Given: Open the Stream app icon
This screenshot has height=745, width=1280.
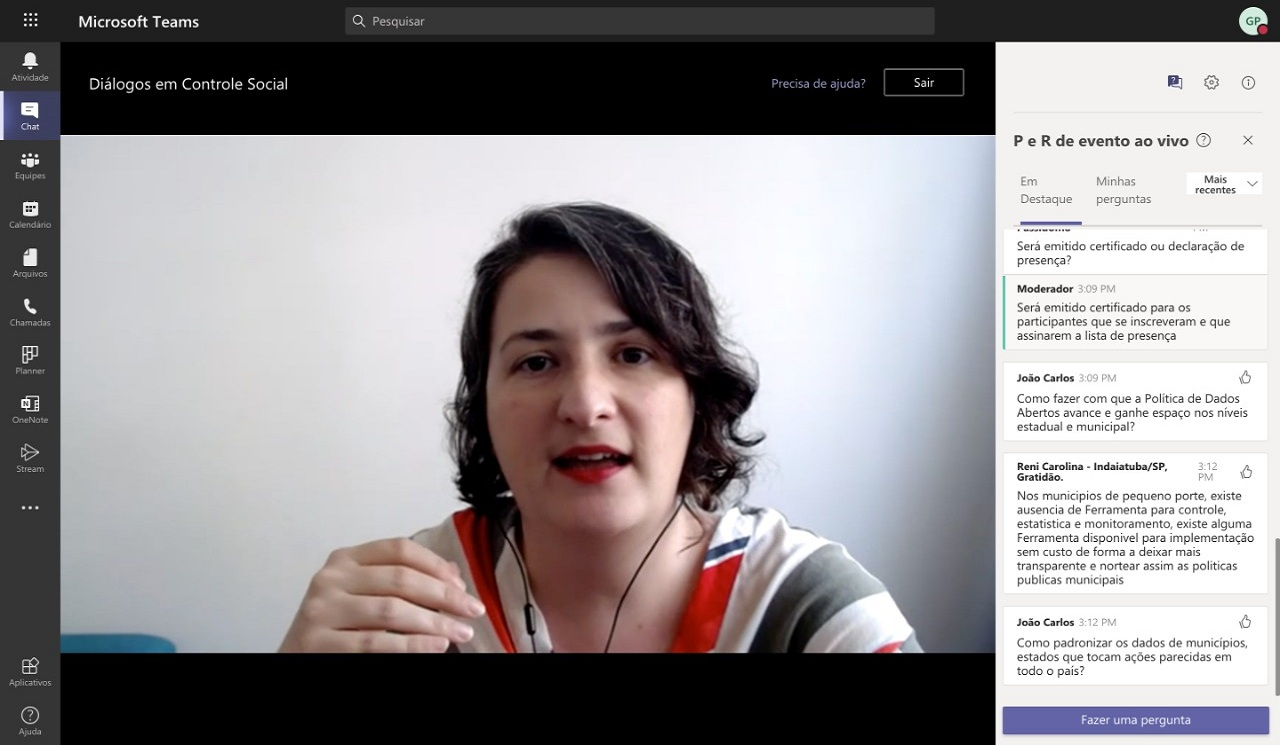Looking at the screenshot, I should point(30,457).
